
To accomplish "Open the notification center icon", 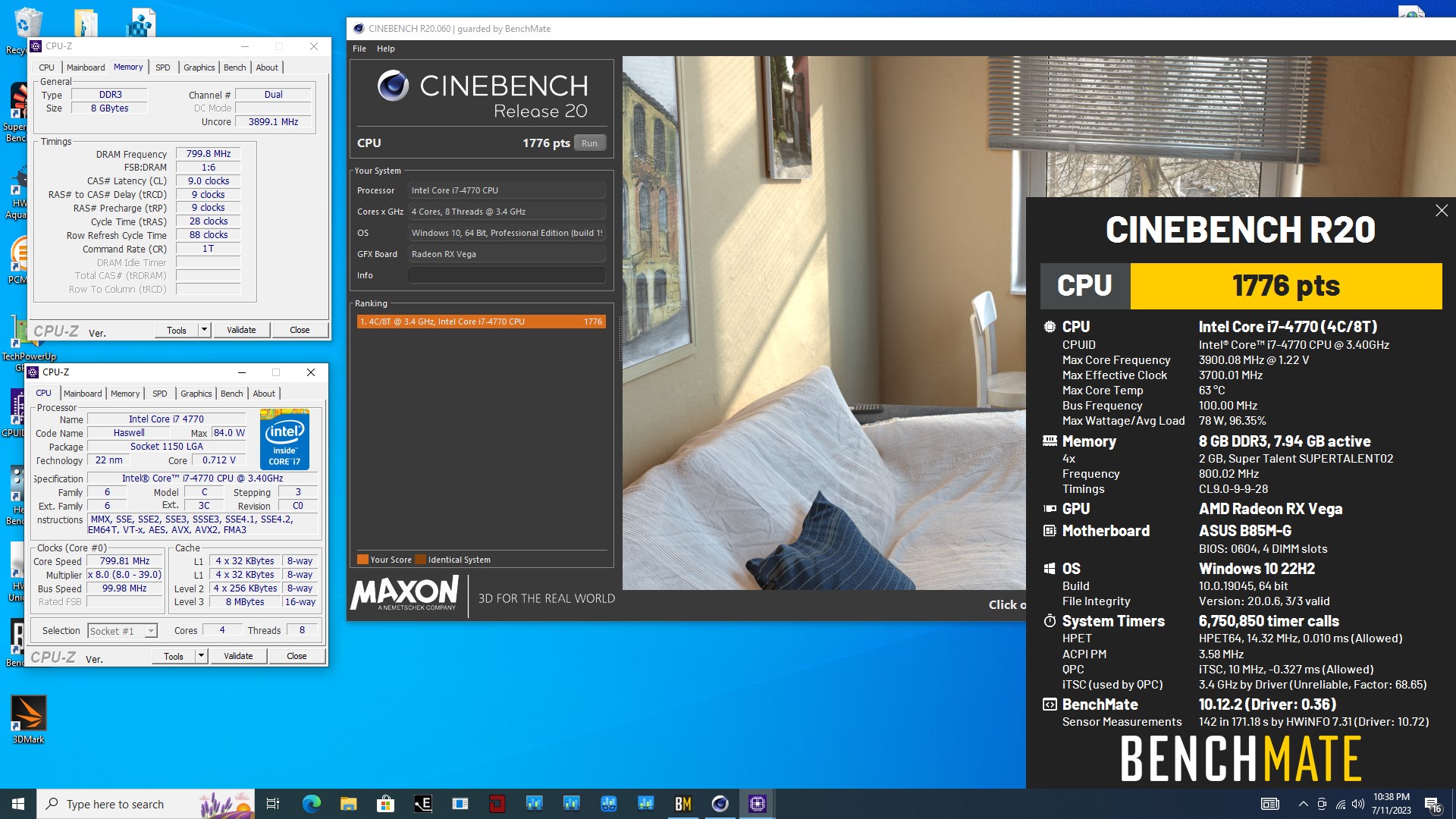I will 1432,805.
